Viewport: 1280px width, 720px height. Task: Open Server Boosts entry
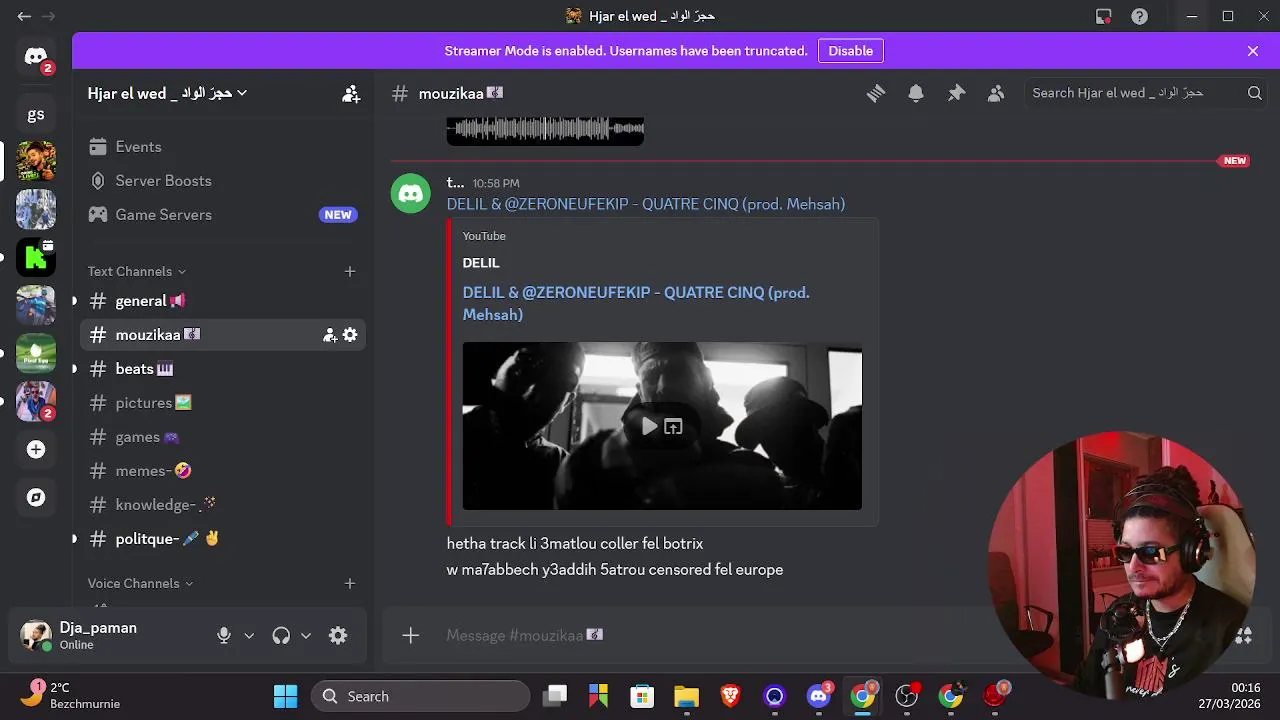(x=223, y=181)
